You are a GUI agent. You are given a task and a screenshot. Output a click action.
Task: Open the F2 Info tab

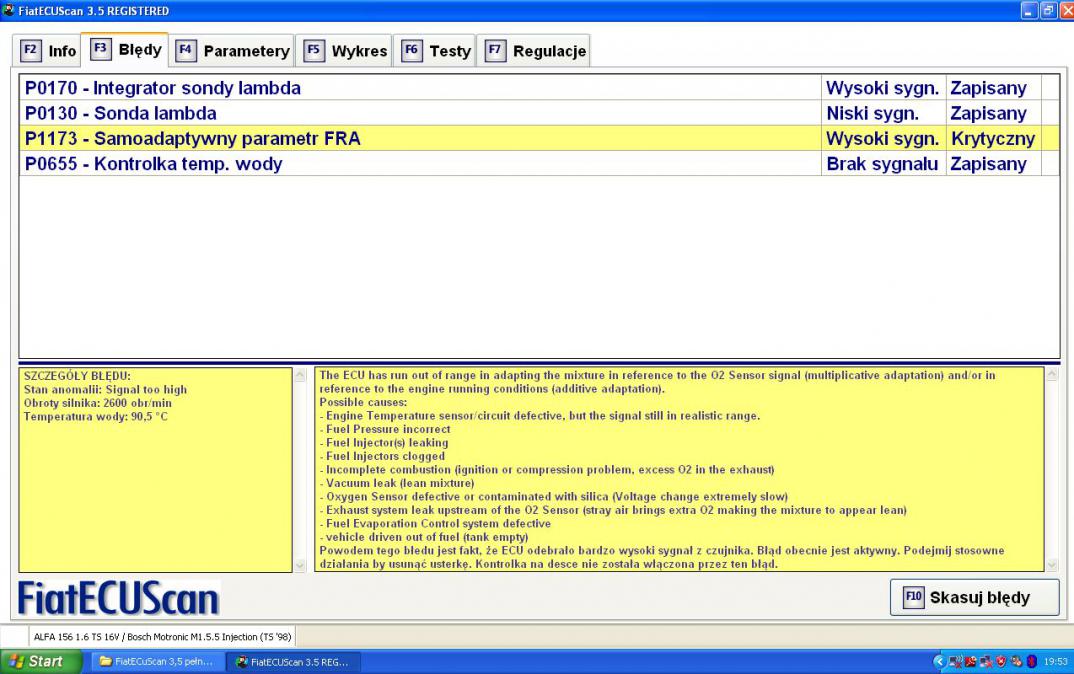[49, 51]
